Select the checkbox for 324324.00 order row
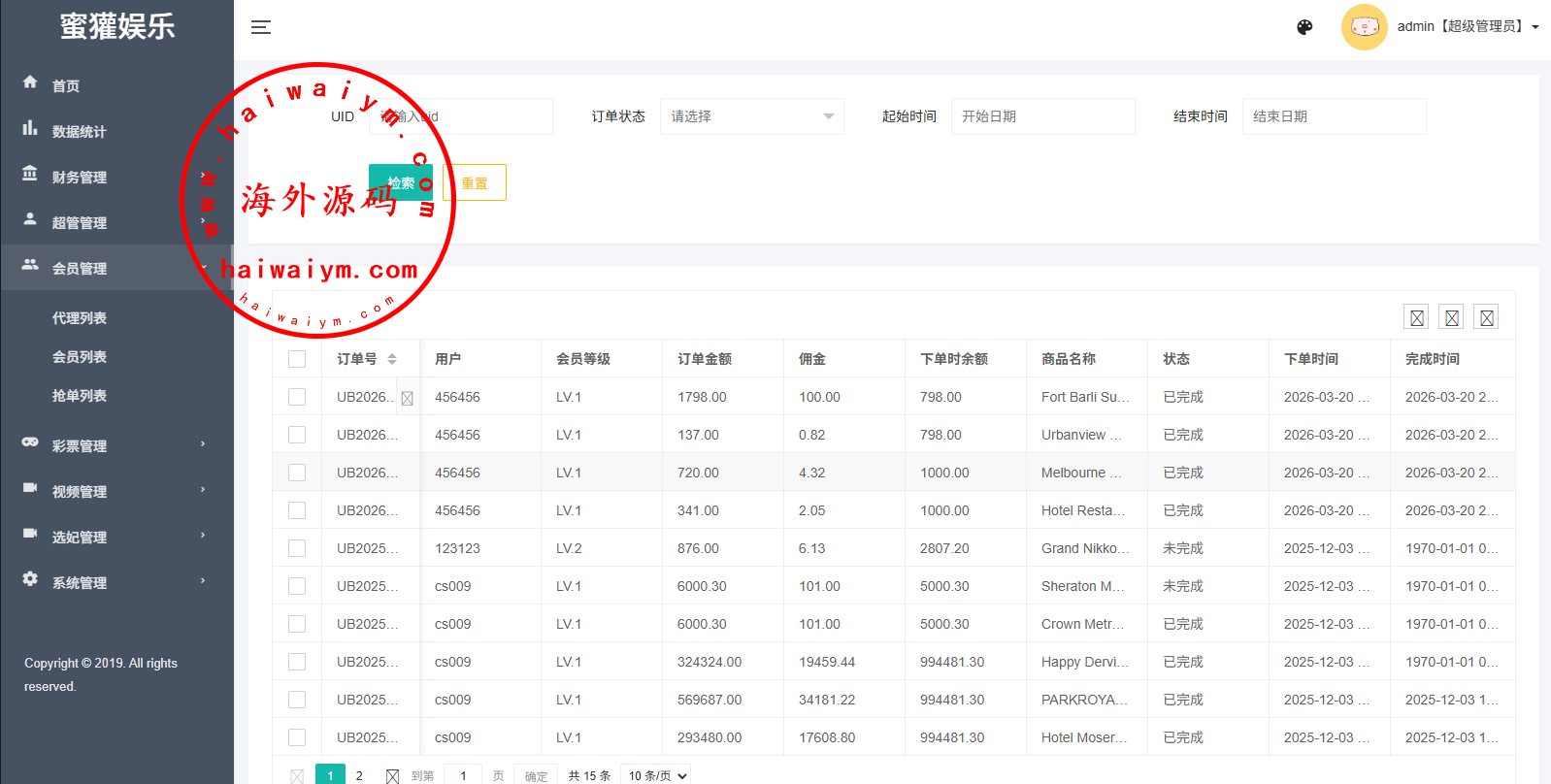Screen dimensions: 1551x784 coord(297,662)
